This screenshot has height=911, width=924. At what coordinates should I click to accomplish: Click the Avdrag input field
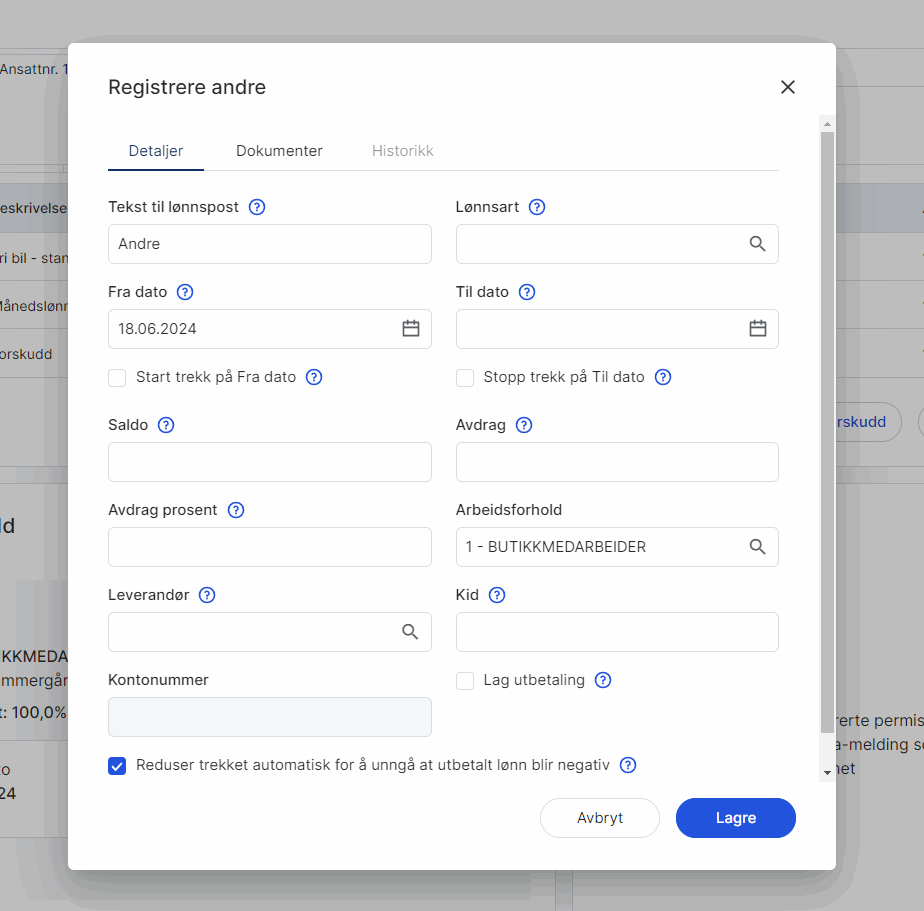(617, 462)
